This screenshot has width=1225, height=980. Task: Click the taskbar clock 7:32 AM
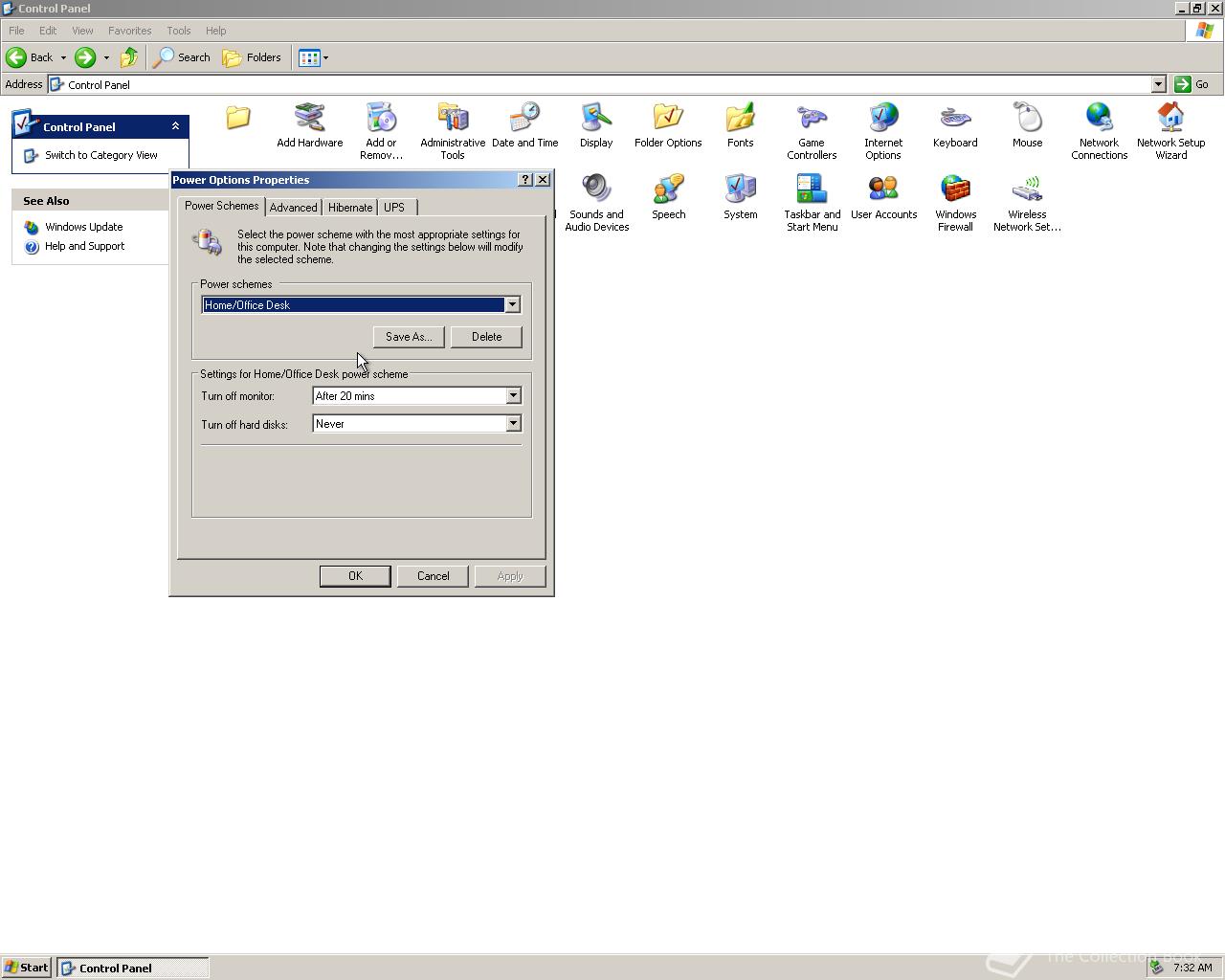pyautogui.click(x=1192, y=968)
